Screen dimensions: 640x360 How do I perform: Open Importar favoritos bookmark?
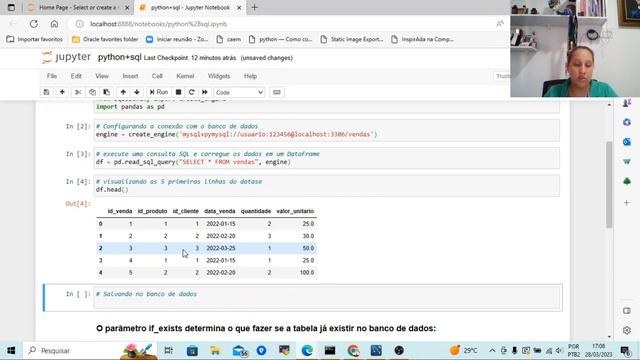[x=35, y=39]
